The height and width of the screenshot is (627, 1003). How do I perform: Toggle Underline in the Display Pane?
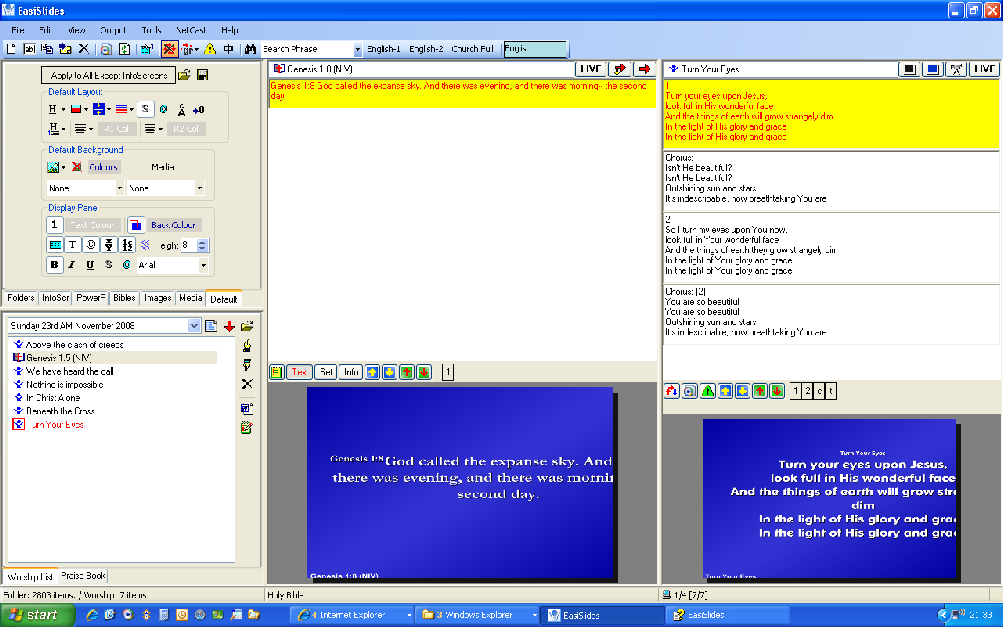tap(91, 265)
